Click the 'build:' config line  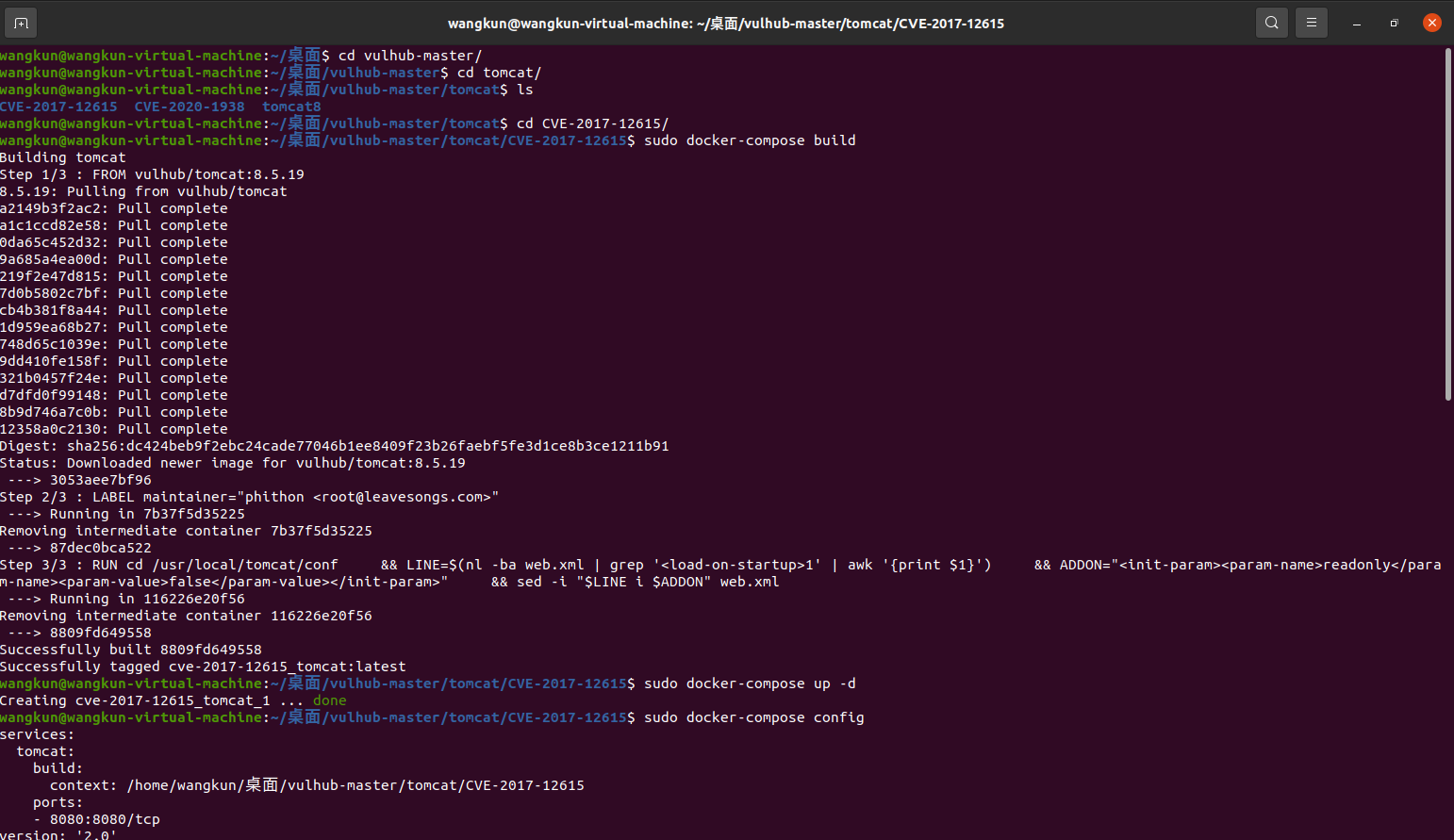pos(58,768)
